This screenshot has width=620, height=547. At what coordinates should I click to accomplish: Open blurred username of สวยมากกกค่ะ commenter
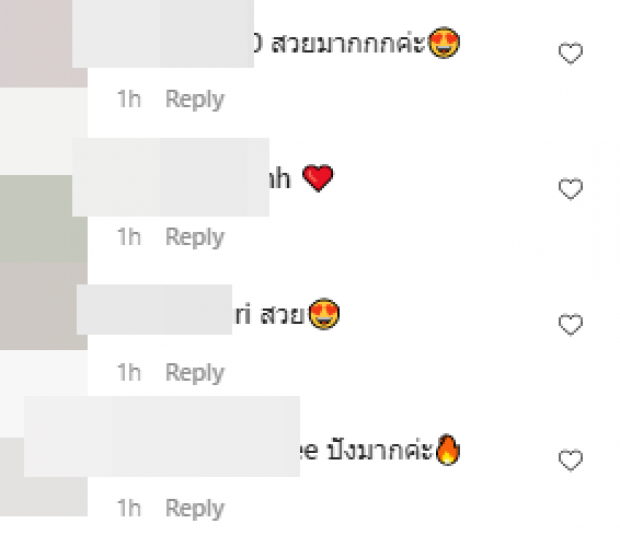163,34
